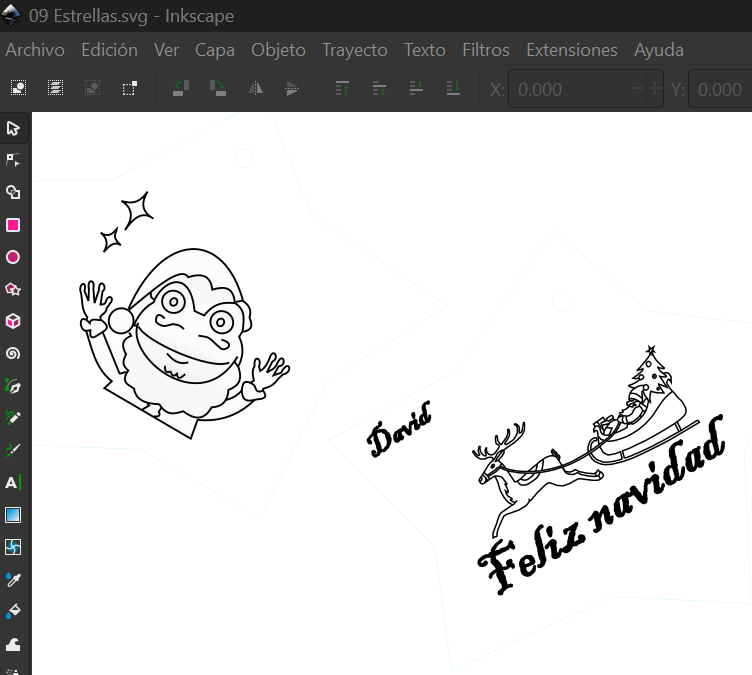Rotate selection 90° clockwise

point(218,88)
